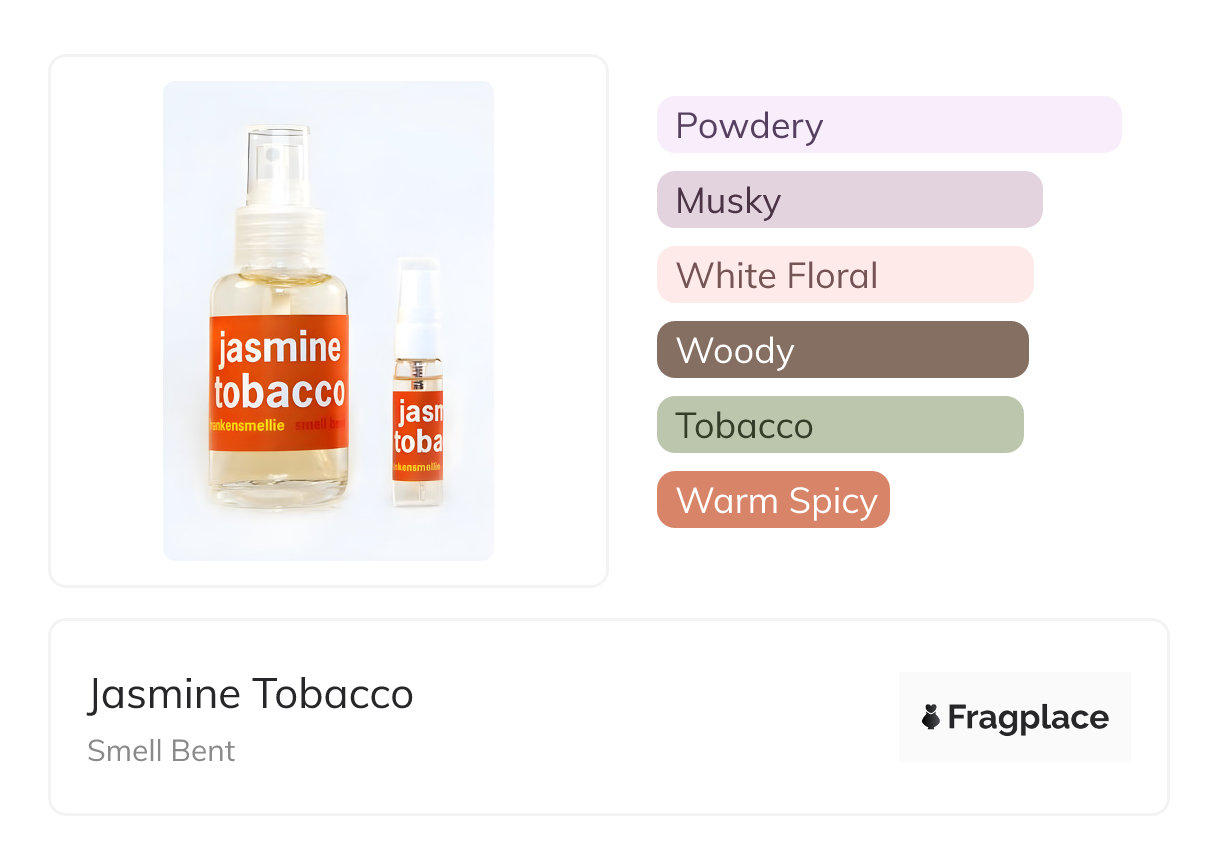Screen dimensions: 1218x864
Task: Click the yellow frankensmellie text on large bottle
Action: [247, 425]
